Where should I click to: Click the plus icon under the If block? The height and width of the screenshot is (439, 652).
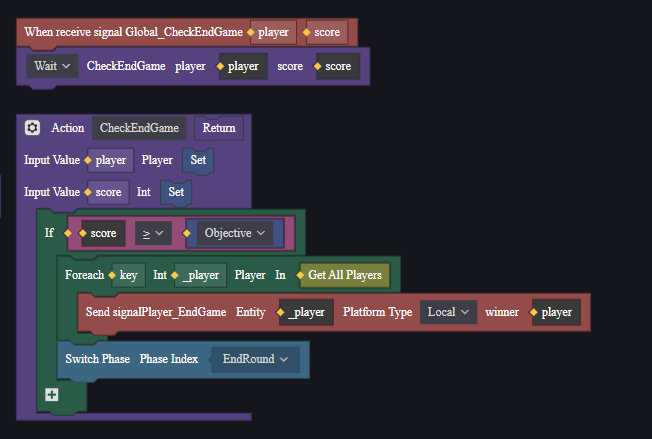[52, 395]
